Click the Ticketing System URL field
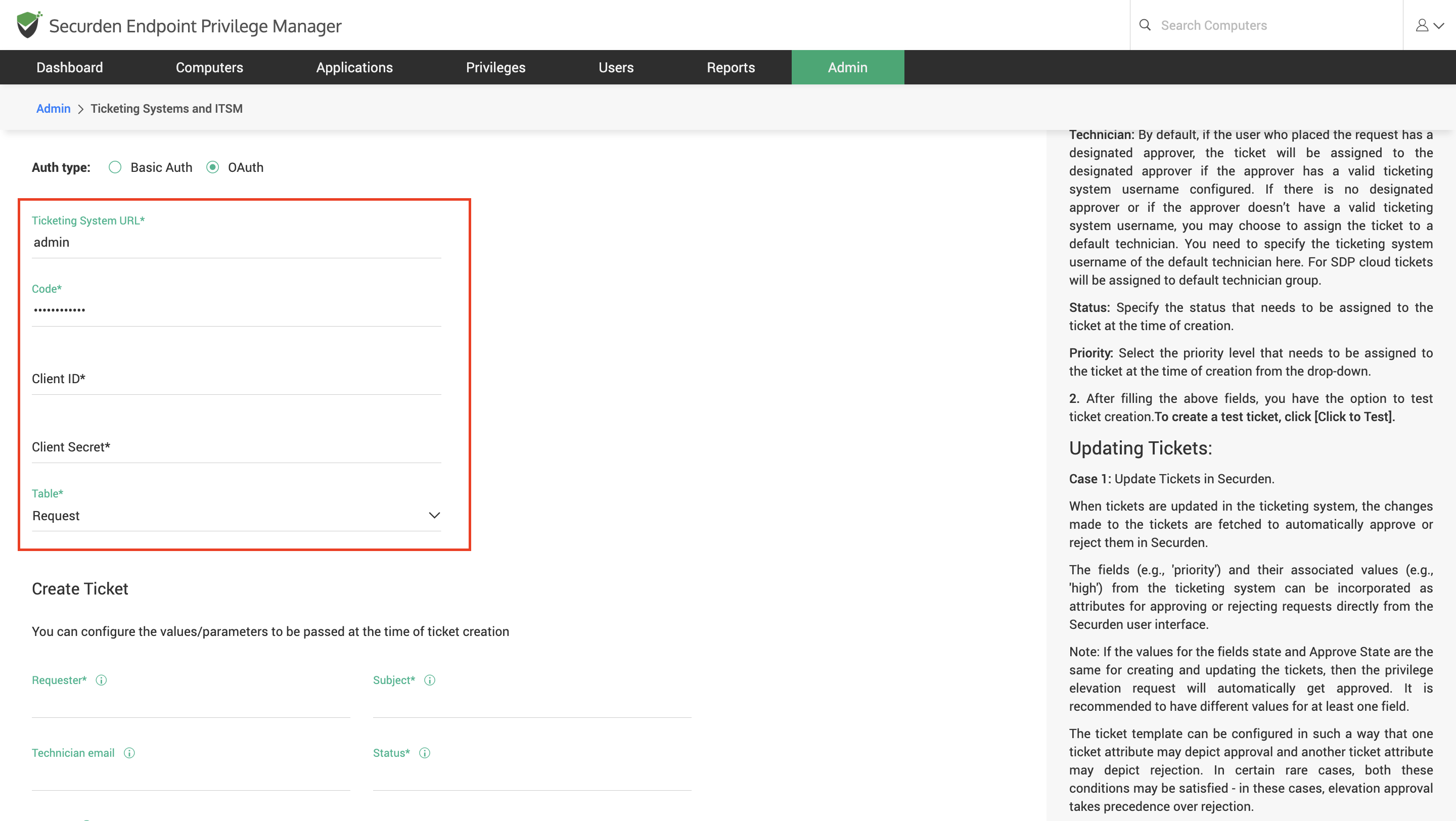Image resolution: width=1456 pixels, height=821 pixels. [x=236, y=243]
